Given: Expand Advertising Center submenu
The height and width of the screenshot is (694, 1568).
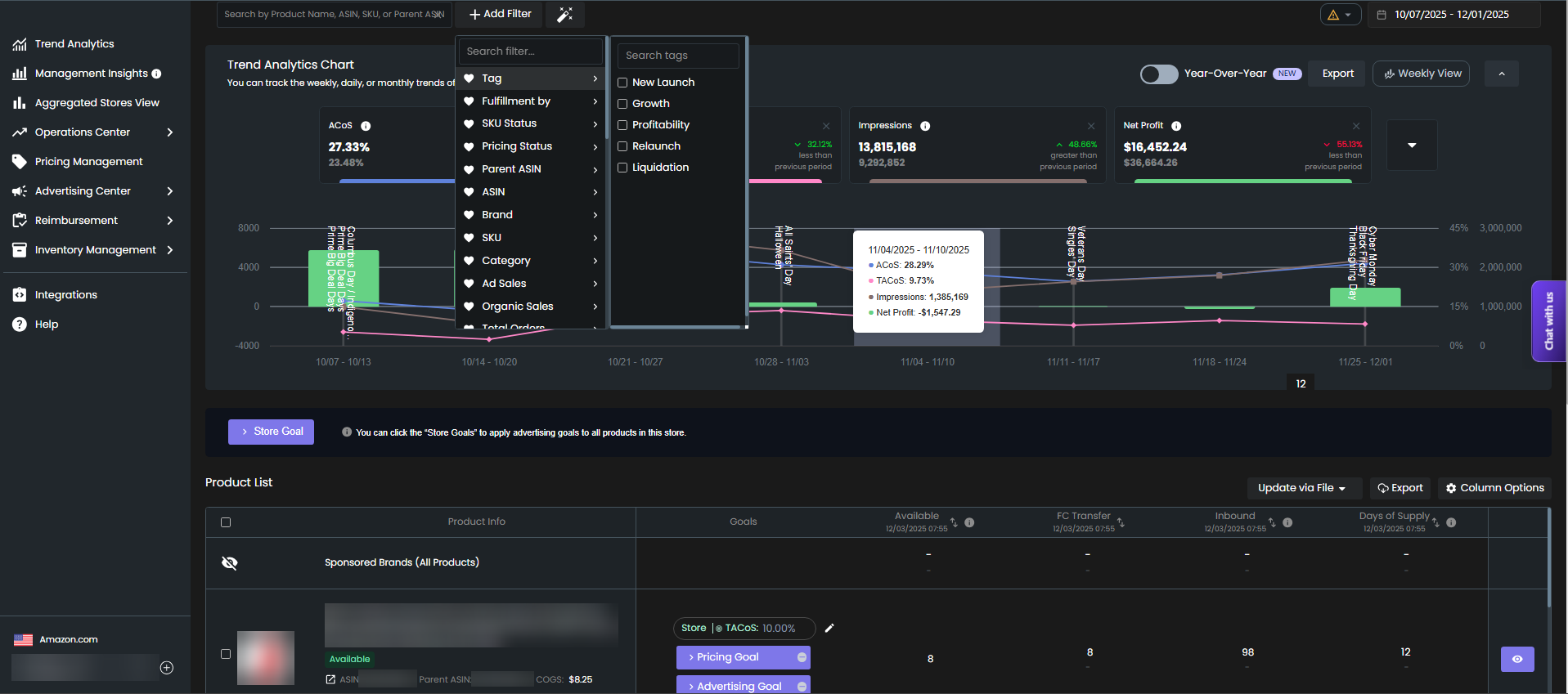Looking at the screenshot, I should (x=170, y=191).
